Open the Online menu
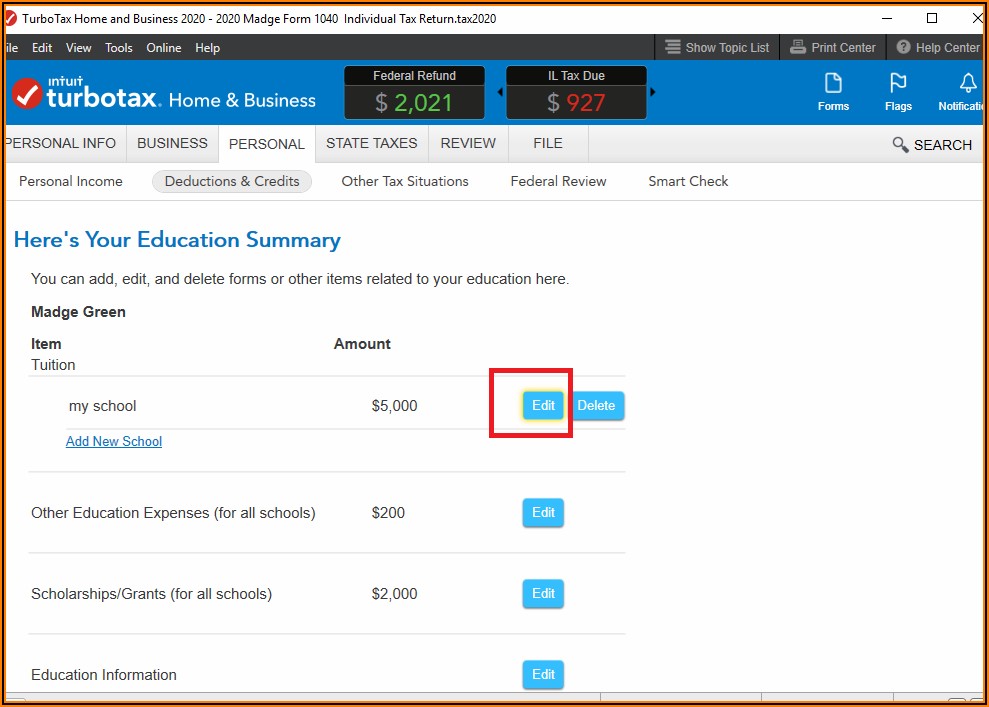989x707 pixels. (x=164, y=47)
